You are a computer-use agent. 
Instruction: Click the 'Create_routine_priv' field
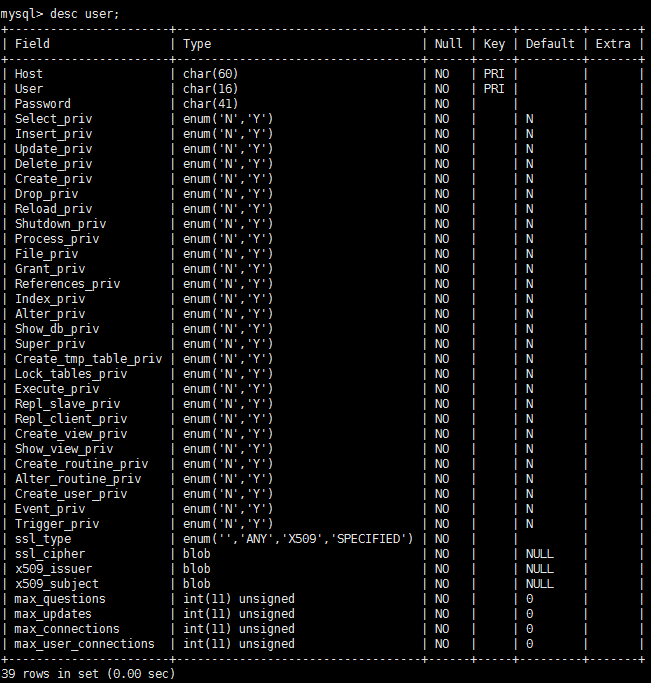[81, 464]
